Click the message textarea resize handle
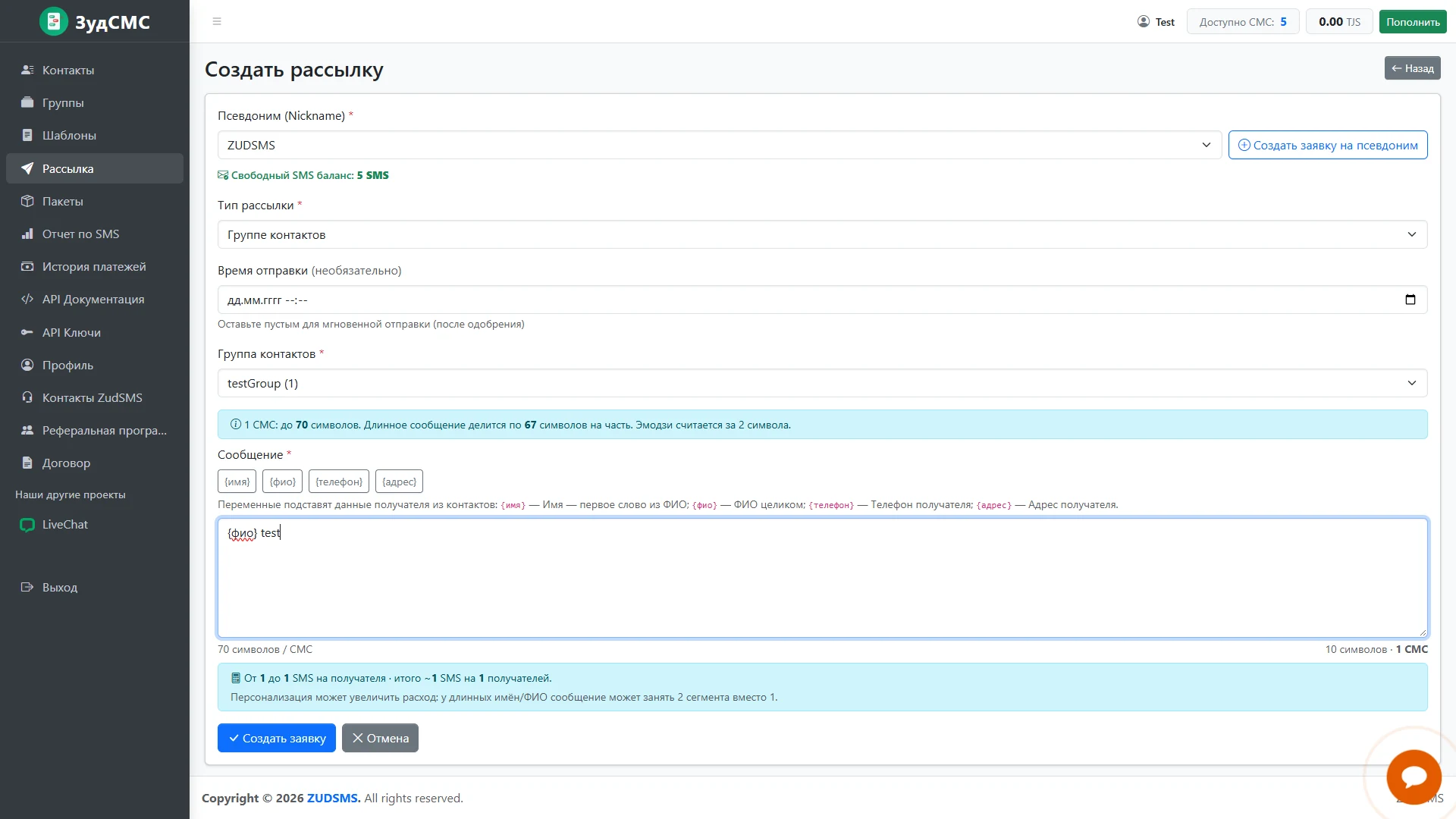Screen dimensions: 1456x819 1422,632
